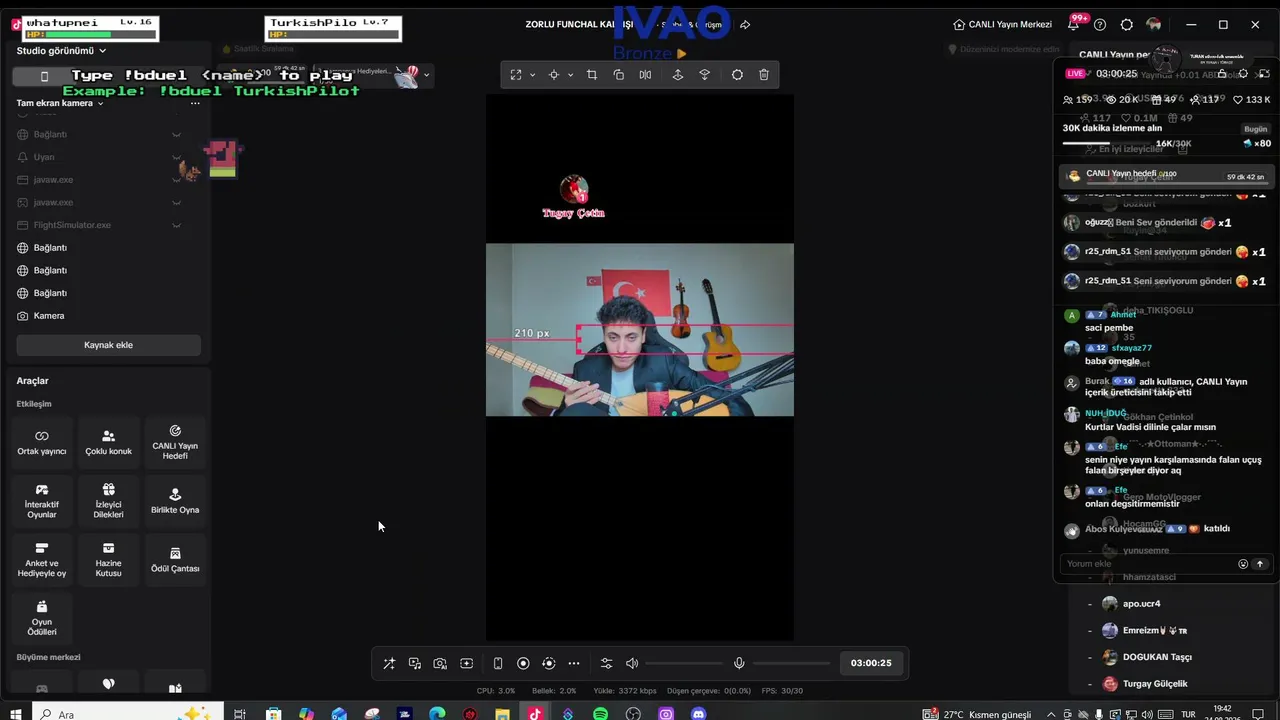Open Anket ve Hediyeyle oy
The width and height of the screenshot is (1280, 720).
[x=42, y=560]
